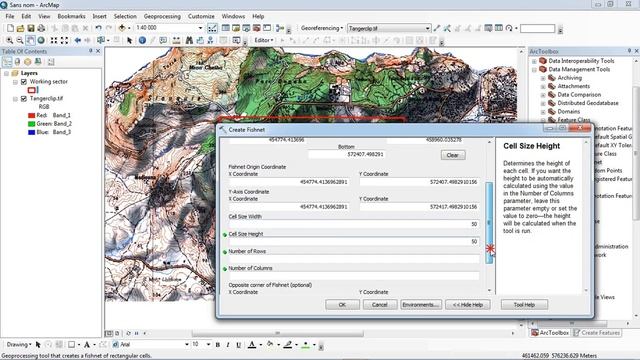Click OK in Create Fishnet dialog
This screenshot has width=640, height=360.
(342, 305)
